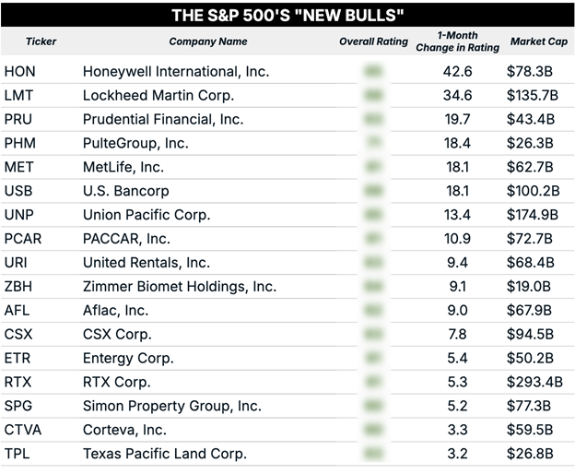Image resolution: width=575 pixels, height=474 pixels.
Task: Click U.S. Bancorp's $100.2B market cap
Action: 533,191
